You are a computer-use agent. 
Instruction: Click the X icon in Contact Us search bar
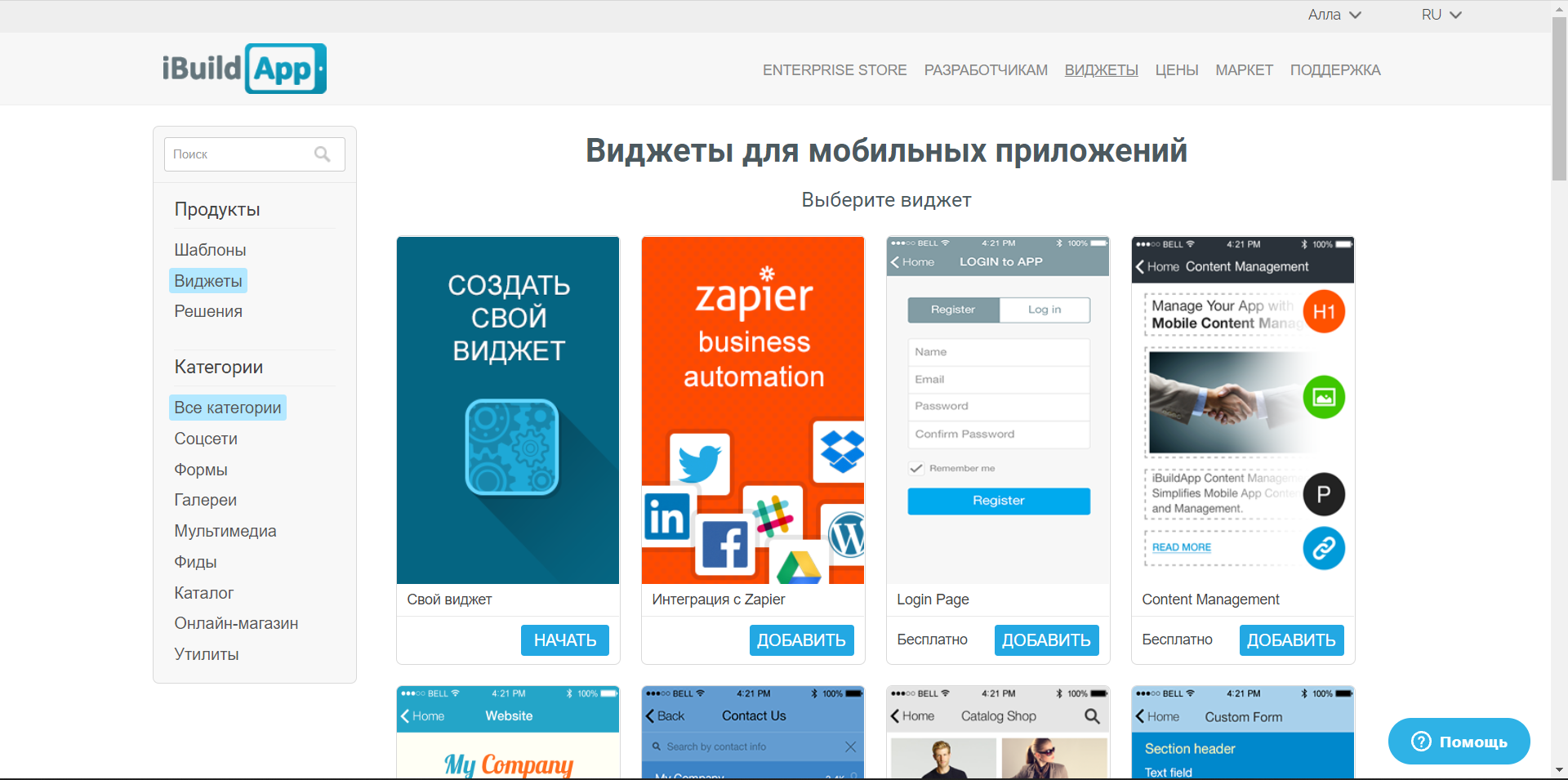(x=850, y=747)
